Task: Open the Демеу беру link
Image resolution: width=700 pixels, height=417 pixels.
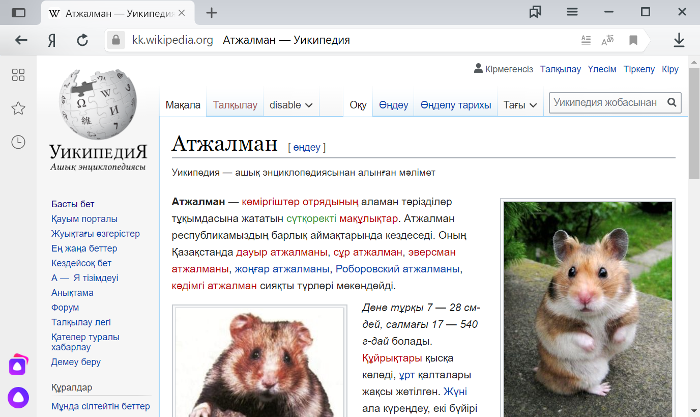Action: (x=76, y=362)
